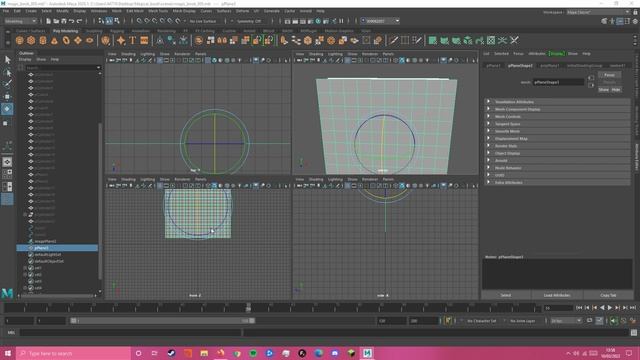The image size is (640, 360).
Task: Switch to single perspective view layout
Action: (x=7, y=162)
